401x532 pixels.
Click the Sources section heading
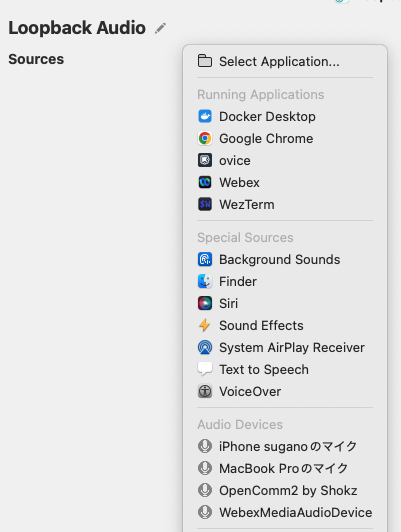pos(36,59)
